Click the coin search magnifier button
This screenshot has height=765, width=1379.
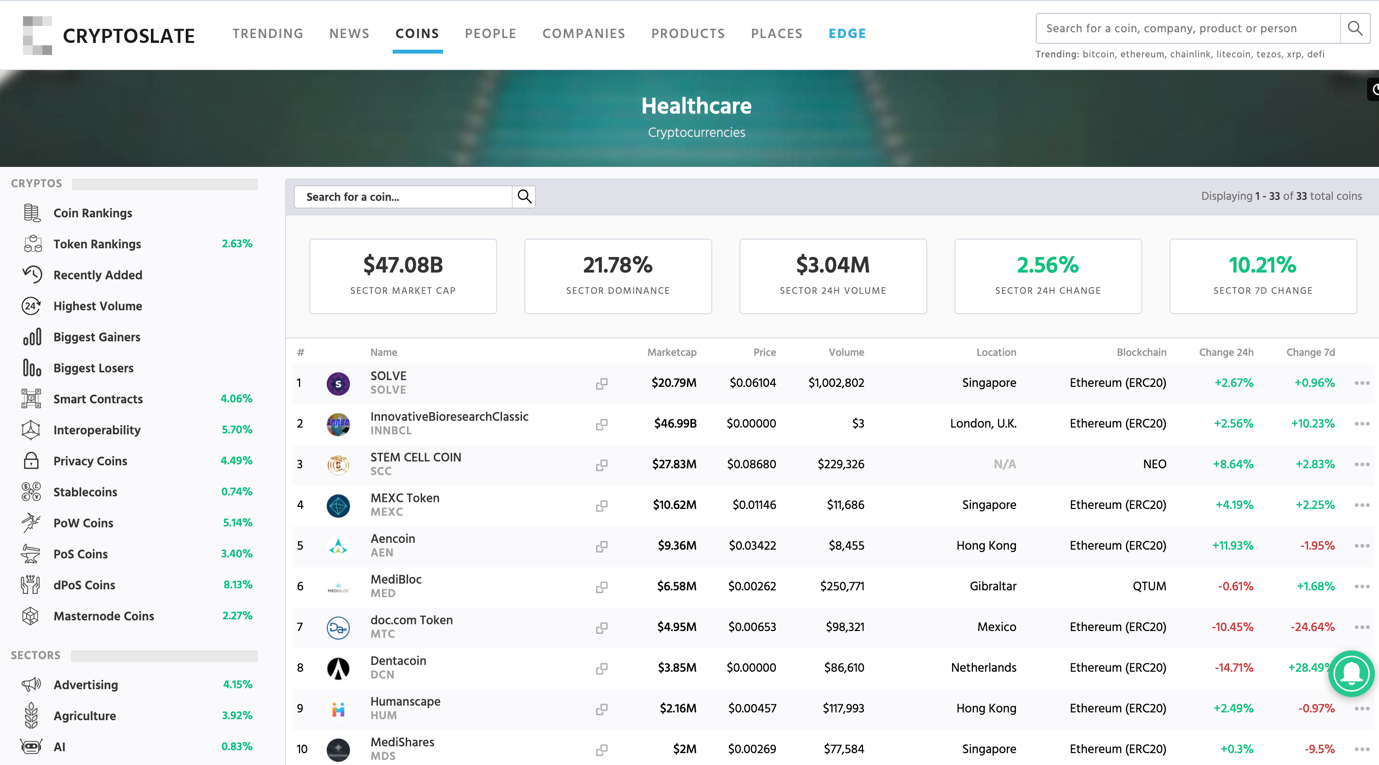524,197
